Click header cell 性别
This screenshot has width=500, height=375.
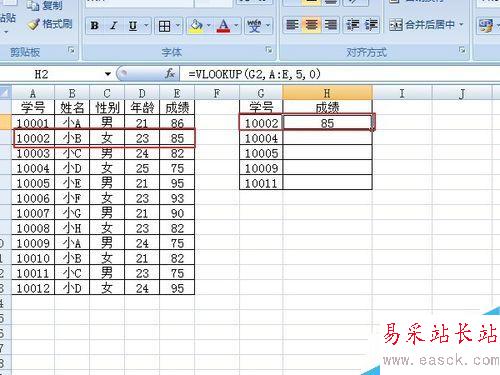tap(107, 108)
